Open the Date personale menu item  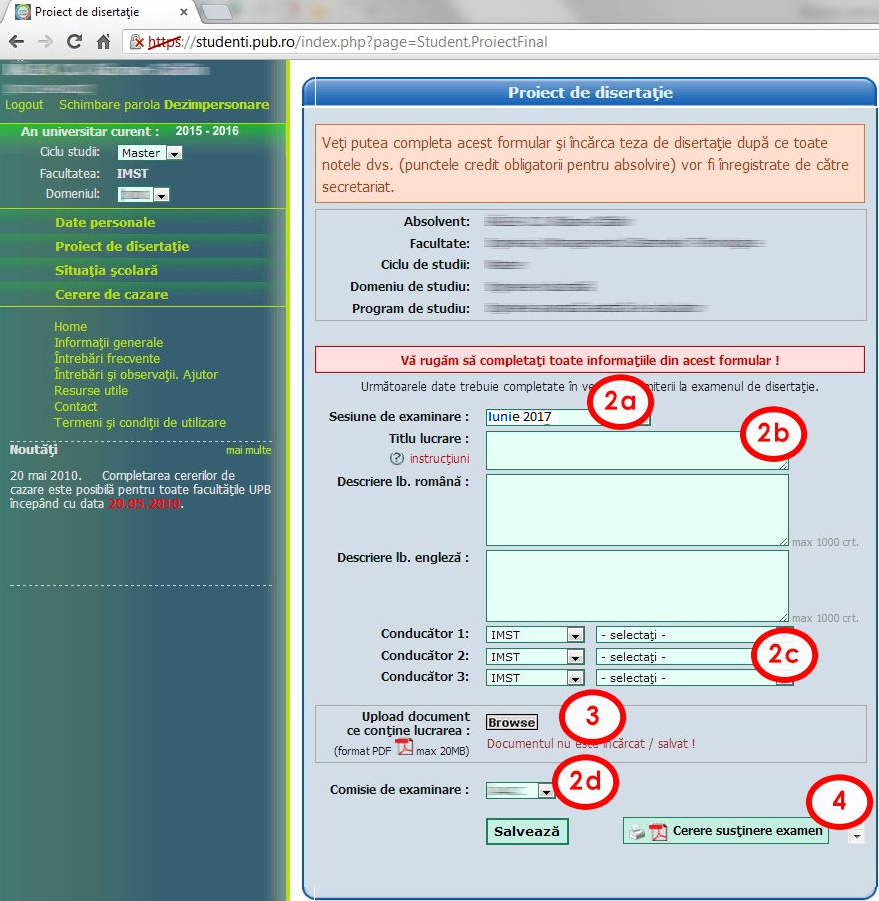tap(105, 223)
